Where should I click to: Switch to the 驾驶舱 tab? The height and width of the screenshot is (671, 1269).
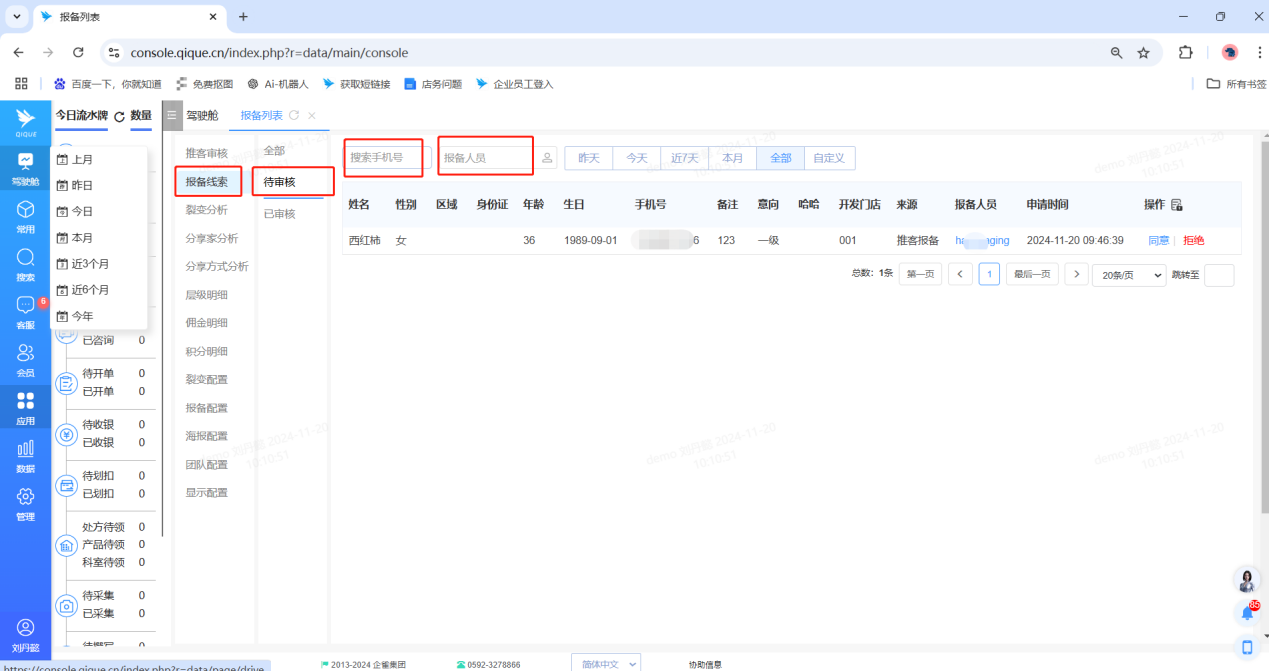pyautogui.click(x=203, y=116)
